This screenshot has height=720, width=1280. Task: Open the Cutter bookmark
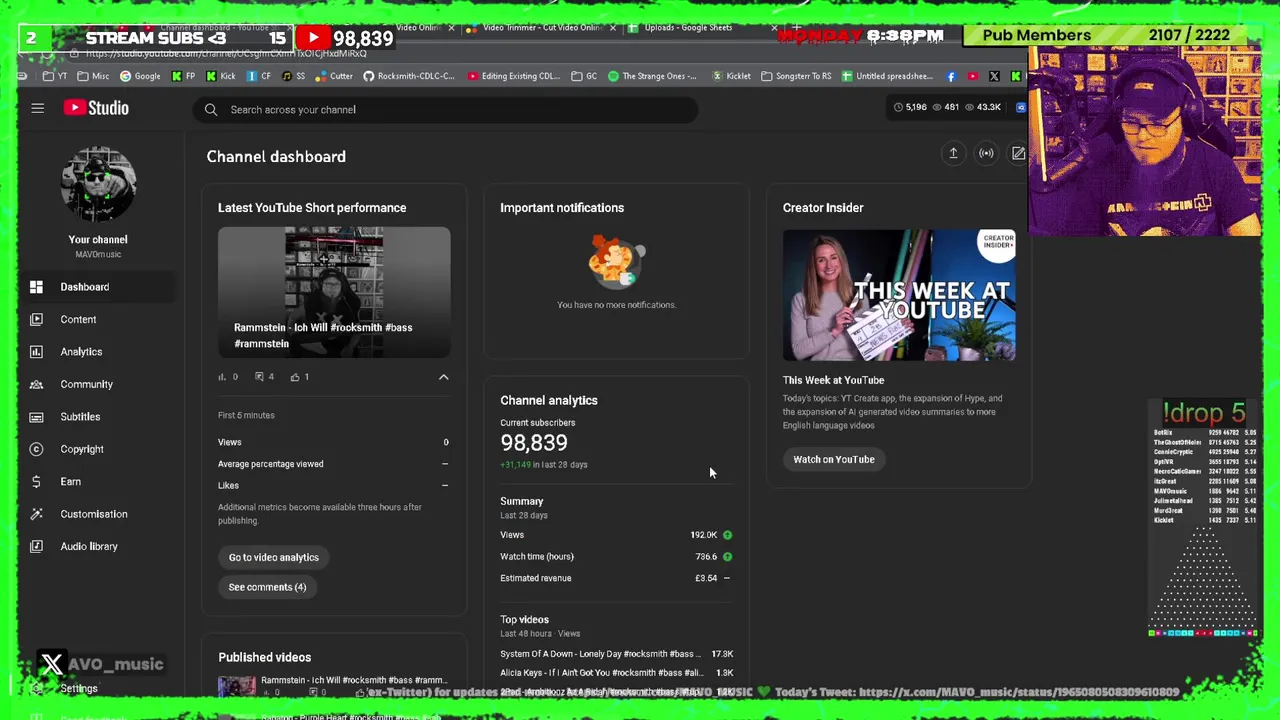coord(334,76)
